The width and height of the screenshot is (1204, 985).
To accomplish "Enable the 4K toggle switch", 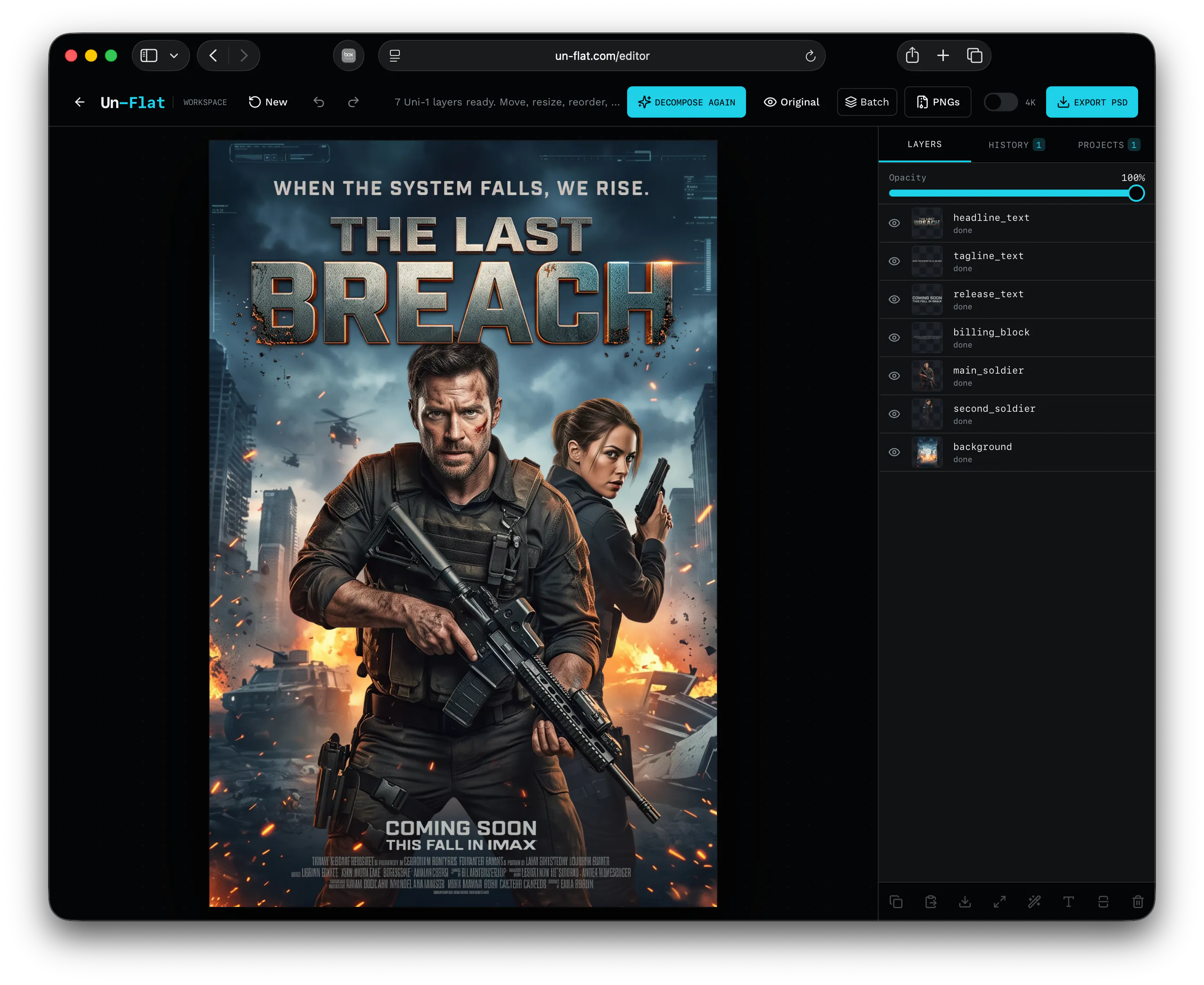I will [1001, 102].
